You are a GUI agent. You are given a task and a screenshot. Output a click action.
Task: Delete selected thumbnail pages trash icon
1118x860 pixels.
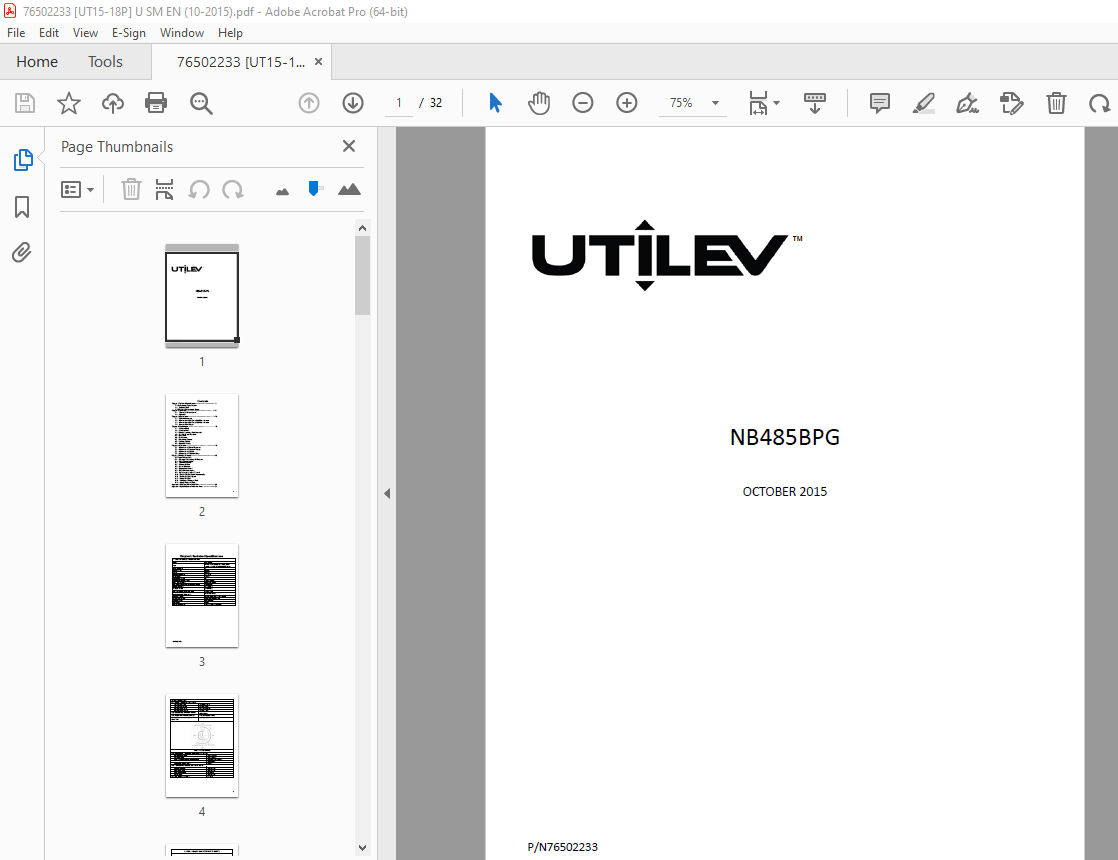[131, 190]
